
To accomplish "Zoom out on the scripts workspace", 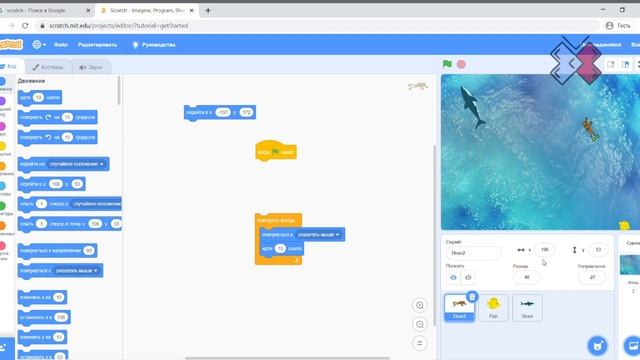I will pyautogui.click(x=420, y=324).
